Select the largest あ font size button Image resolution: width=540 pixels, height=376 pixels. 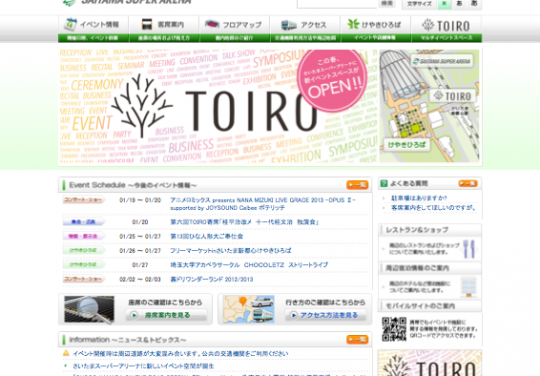click(474, 4)
